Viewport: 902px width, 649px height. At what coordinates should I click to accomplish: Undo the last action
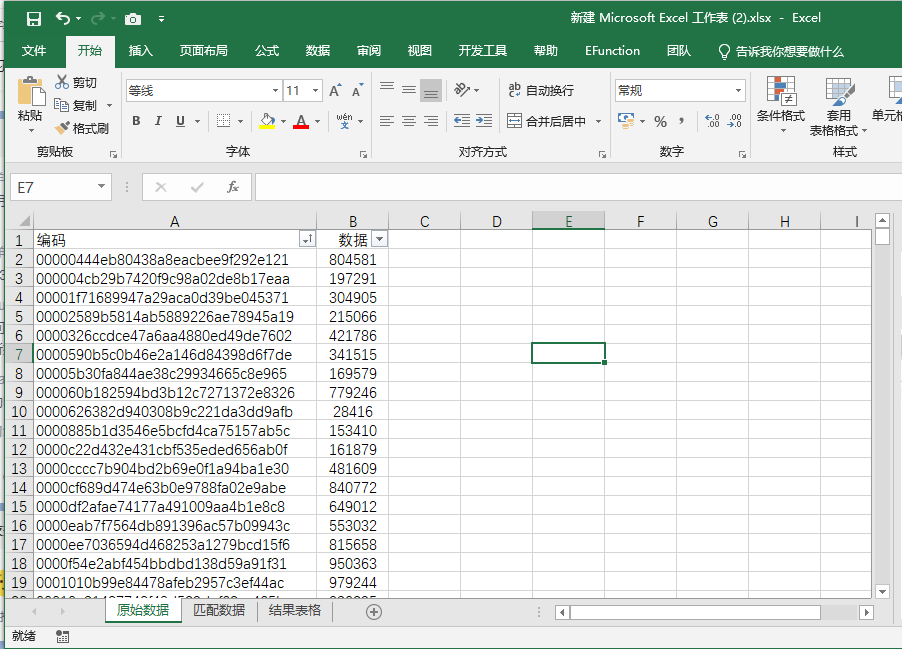(x=63, y=19)
